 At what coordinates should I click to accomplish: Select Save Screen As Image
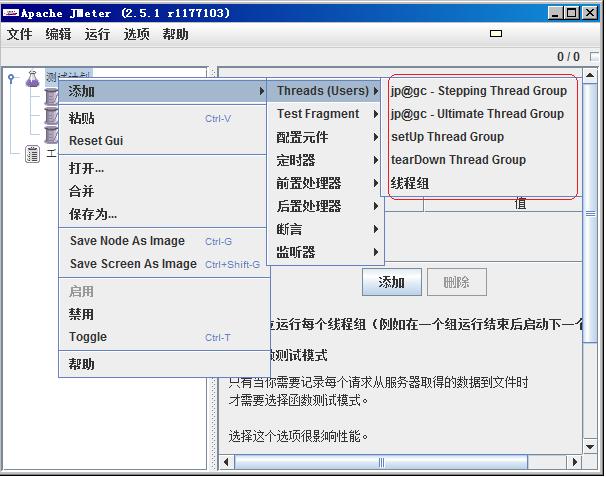tap(163, 264)
